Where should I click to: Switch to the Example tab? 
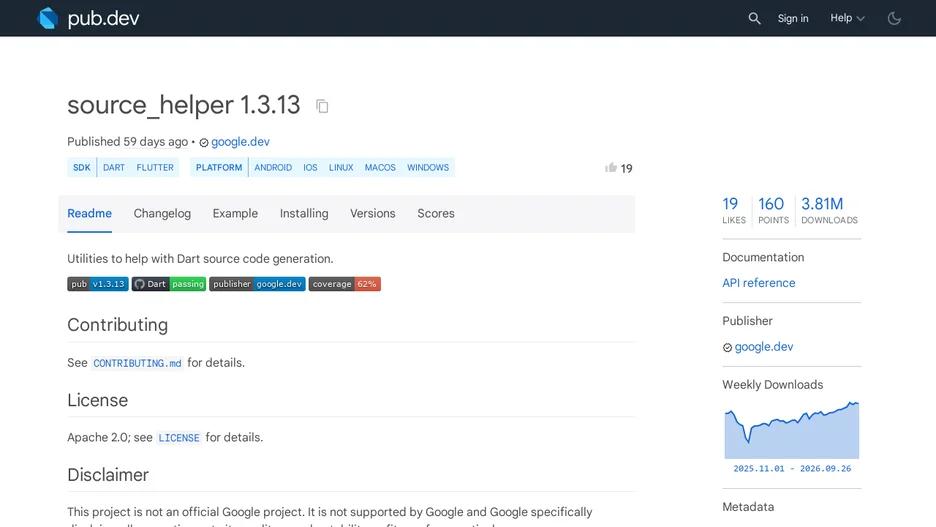[x=235, y=214]
